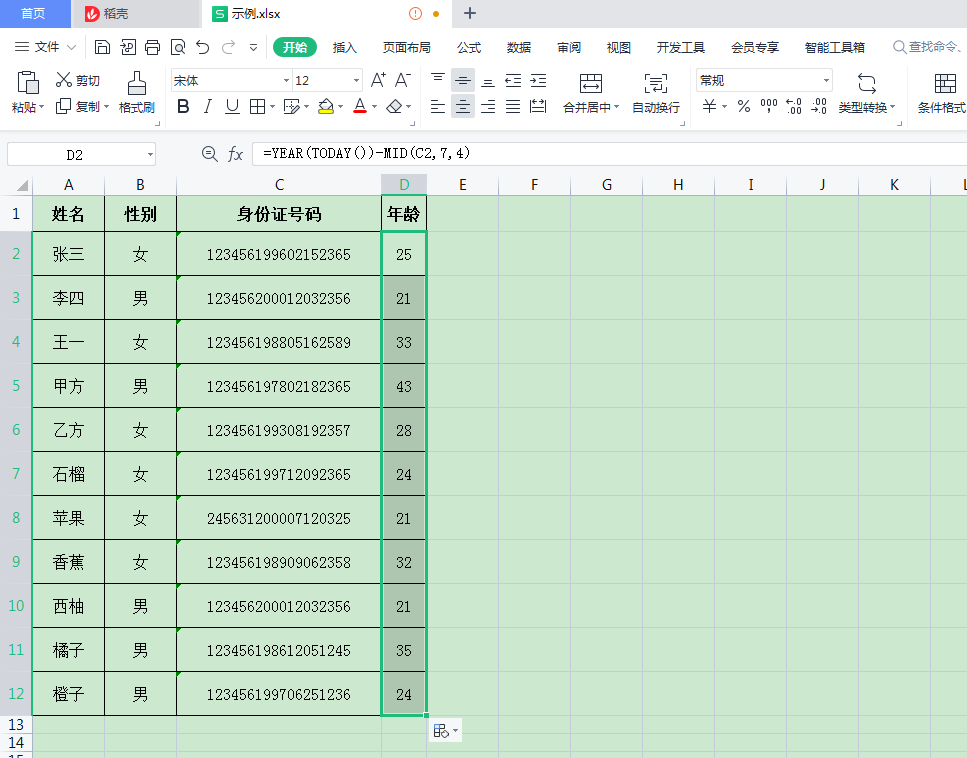Screen dimensions: 967x758
Task: Click the Wrap Text 自动换行 icon
Action: click(656, 83)
